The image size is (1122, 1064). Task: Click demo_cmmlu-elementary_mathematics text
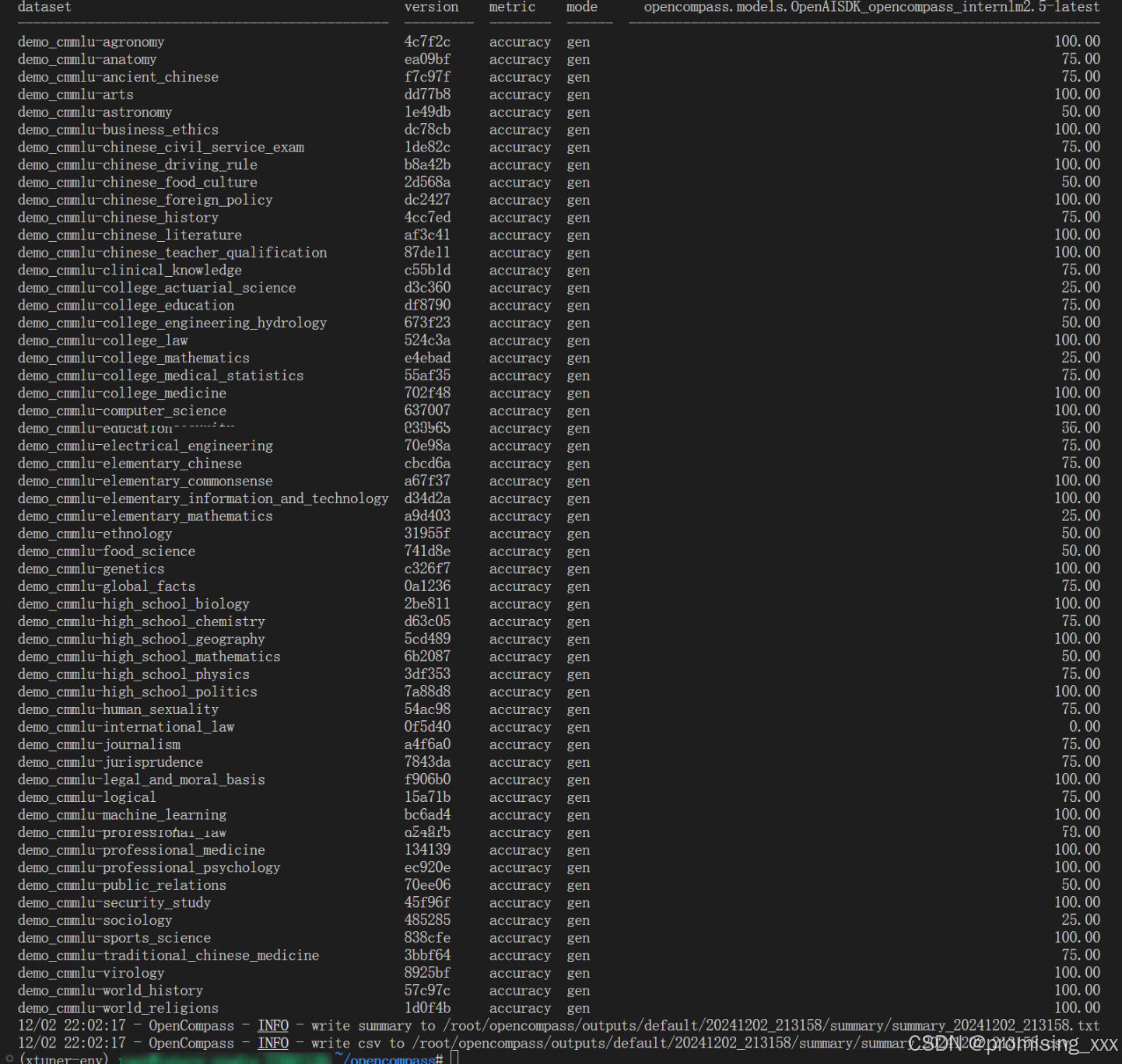coord(146,516)
